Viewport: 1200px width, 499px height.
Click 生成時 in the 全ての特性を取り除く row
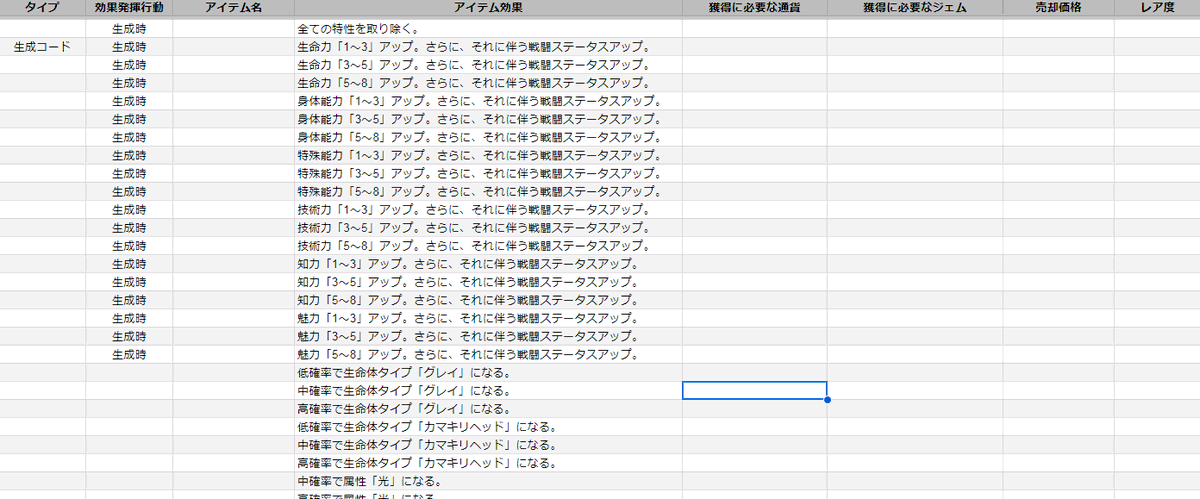click(x=129, y=29)
